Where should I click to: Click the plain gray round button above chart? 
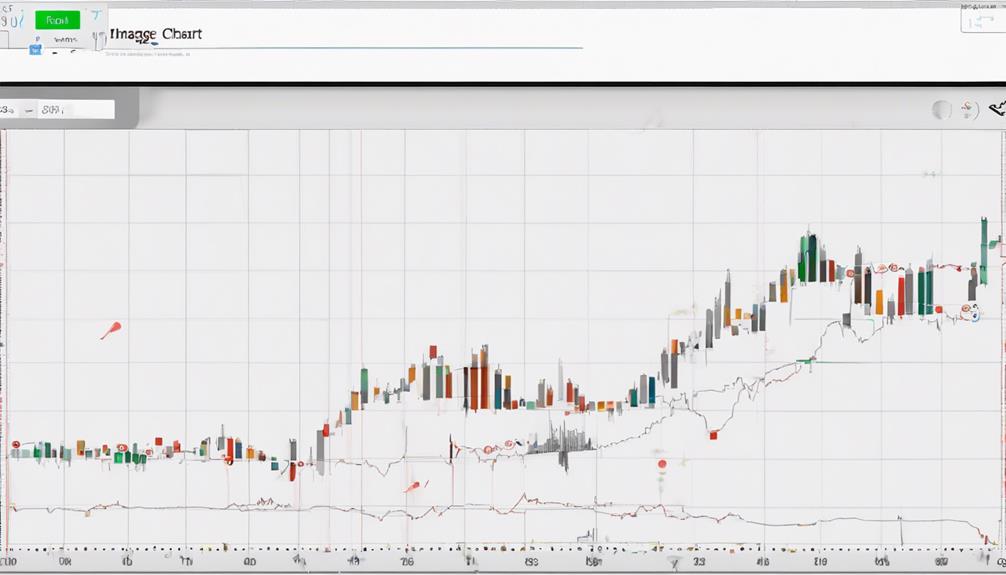(941, 110)
